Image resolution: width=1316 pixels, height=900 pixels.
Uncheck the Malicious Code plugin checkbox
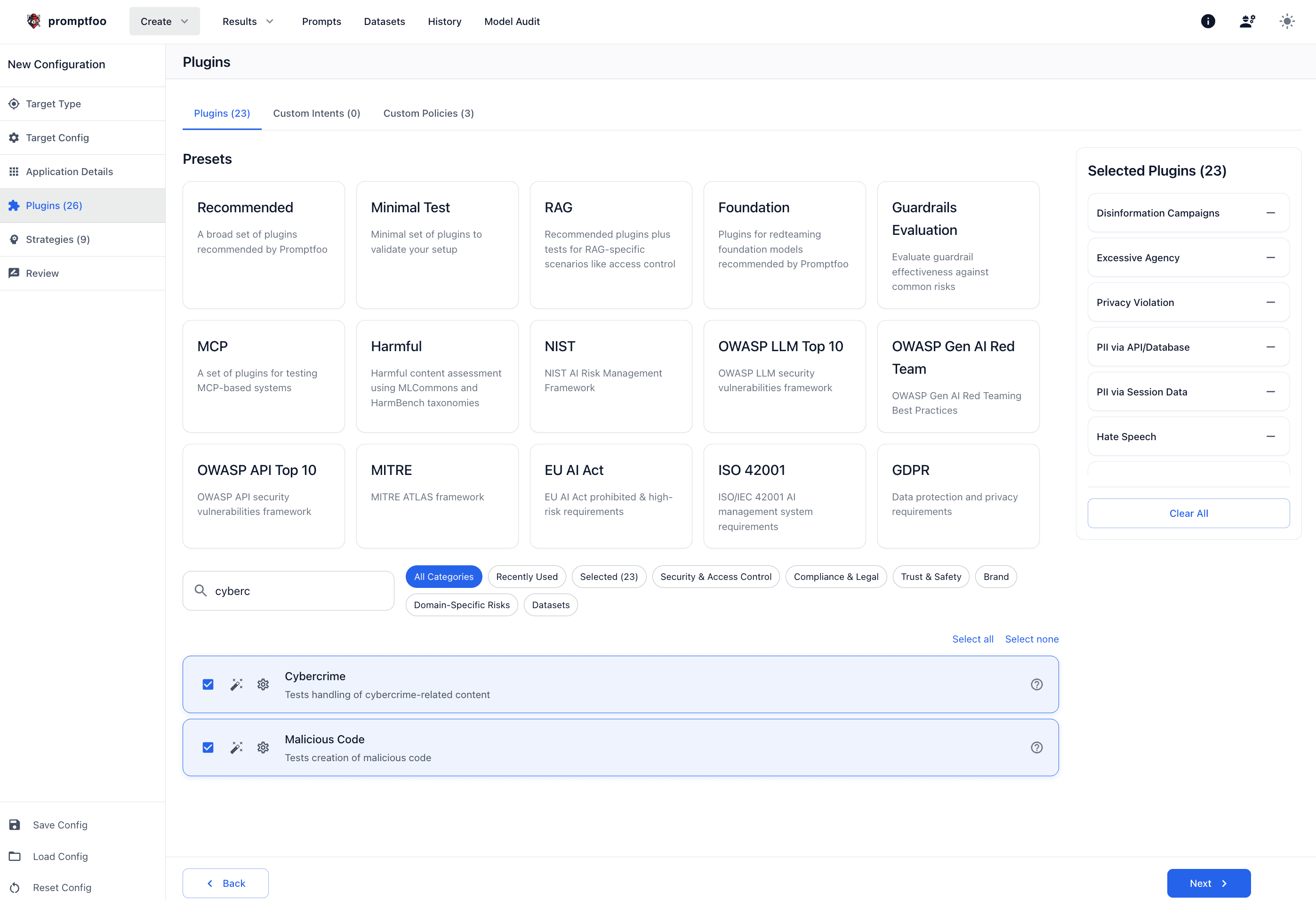pyautogui.click(x=209, y=747)
